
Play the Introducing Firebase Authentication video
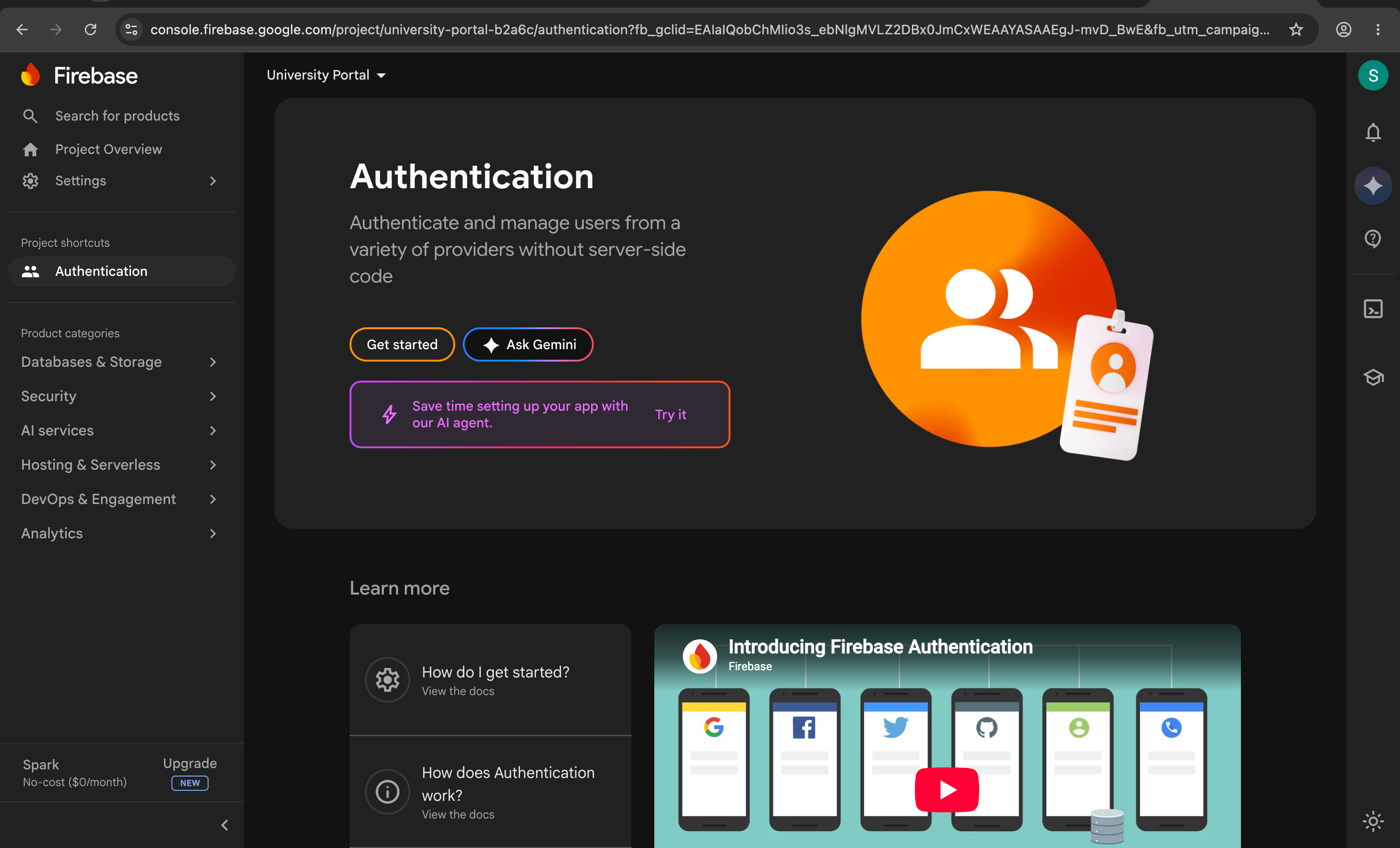point(947,789)
